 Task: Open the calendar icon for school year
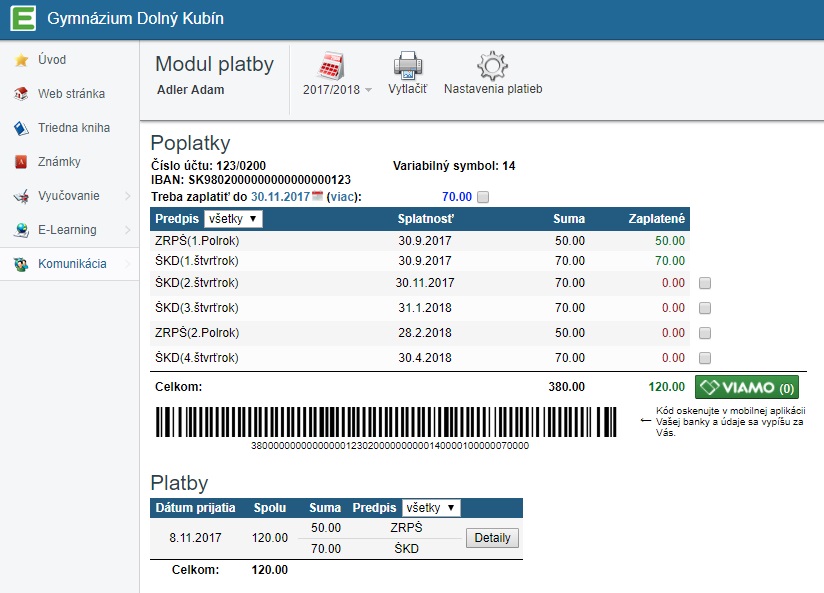click(330, 66)
